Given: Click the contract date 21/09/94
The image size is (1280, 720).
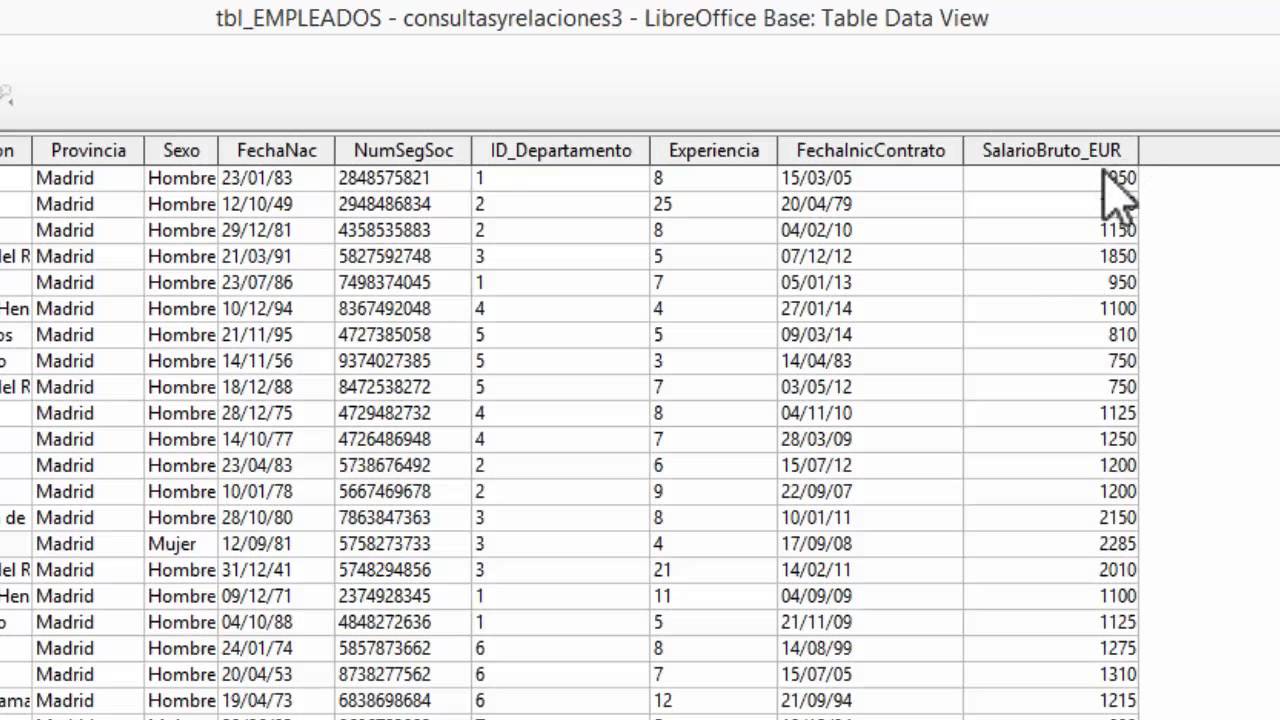Looking at the screenshot, I should [870, 700].
